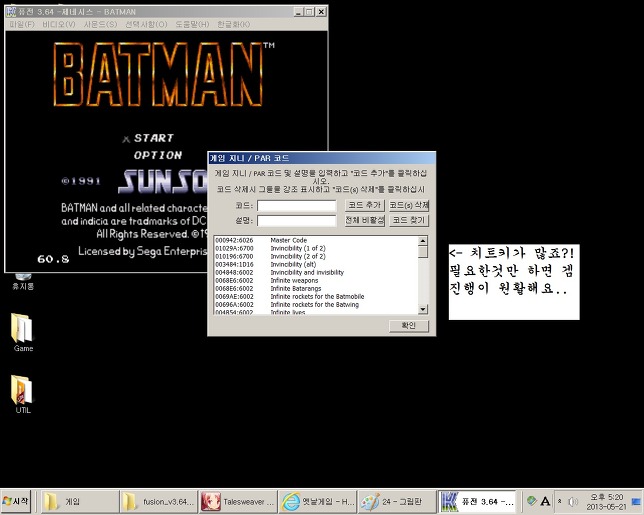Viewport: 644px width, 515px height.
Task: Click the 코드 input field
Action: click(x=297, y=205)
